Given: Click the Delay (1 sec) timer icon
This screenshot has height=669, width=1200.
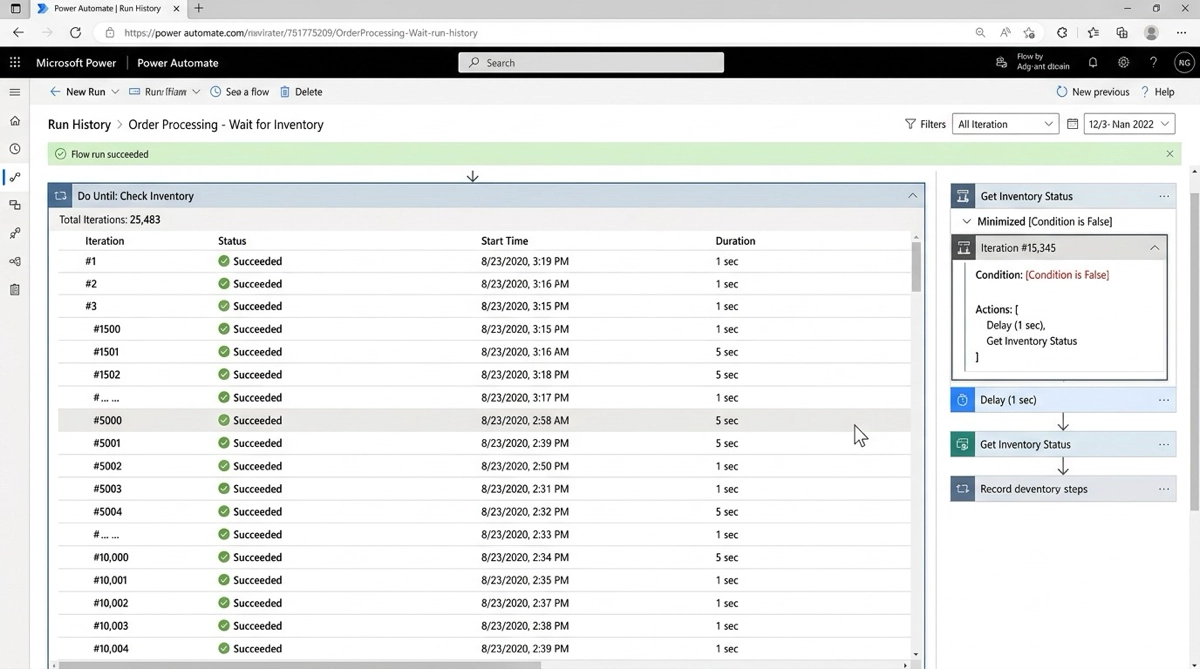Looking at the screenshot, I should 962,400.
